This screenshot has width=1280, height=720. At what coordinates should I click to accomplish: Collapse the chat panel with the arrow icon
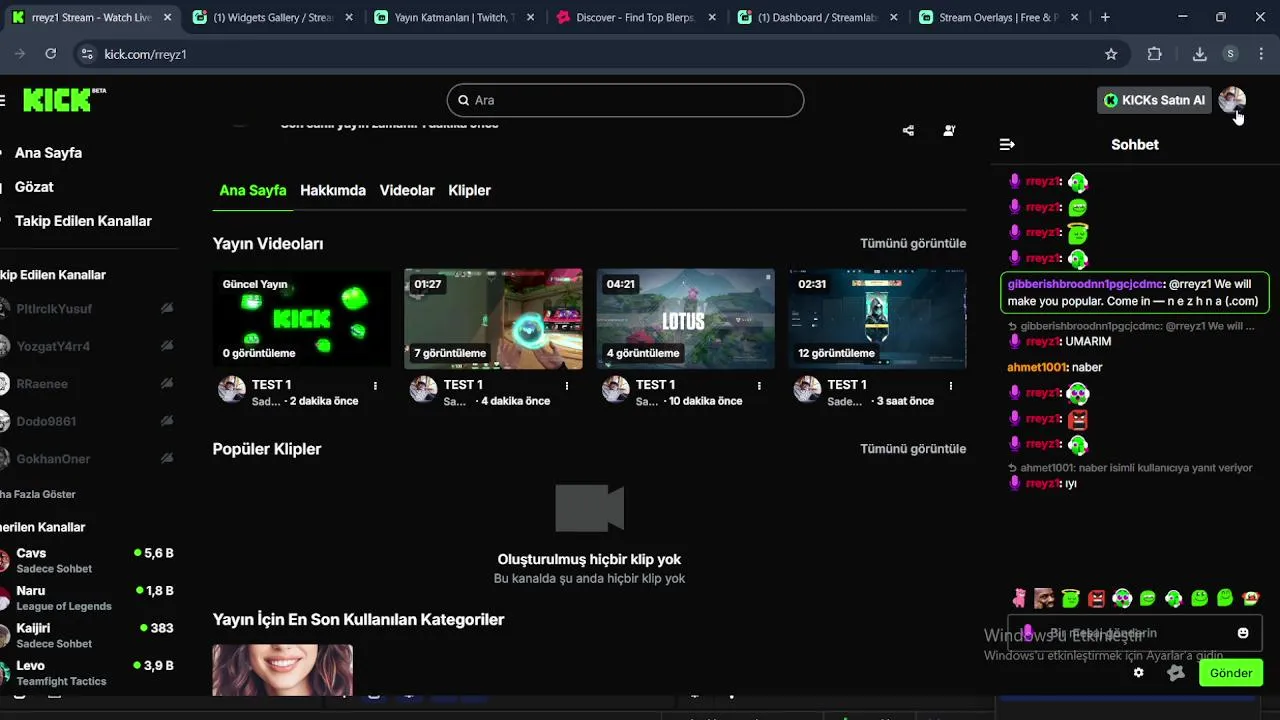click(x=1007, y=145)
